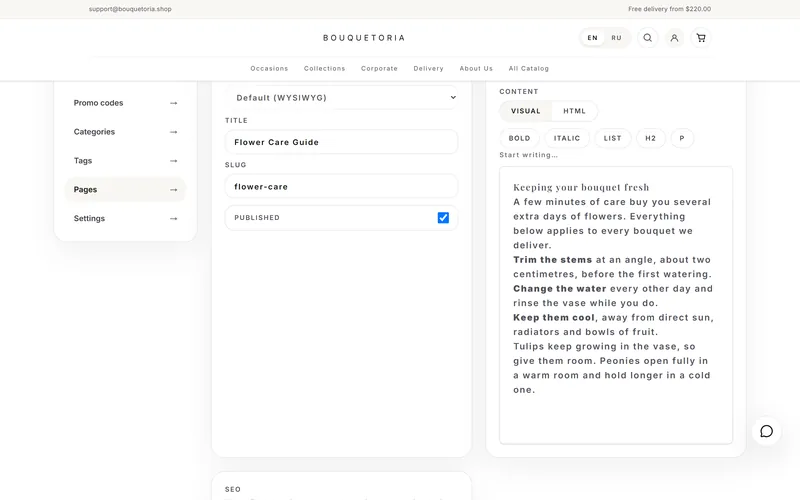
Task: Click the arrow next to Promo codes
Action: [173, 103]
